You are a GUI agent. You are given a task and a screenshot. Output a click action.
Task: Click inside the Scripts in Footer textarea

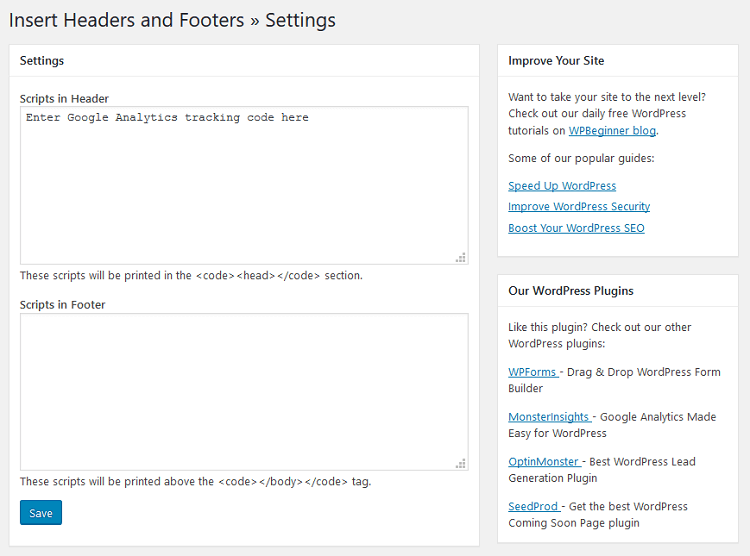click(244, 392)
